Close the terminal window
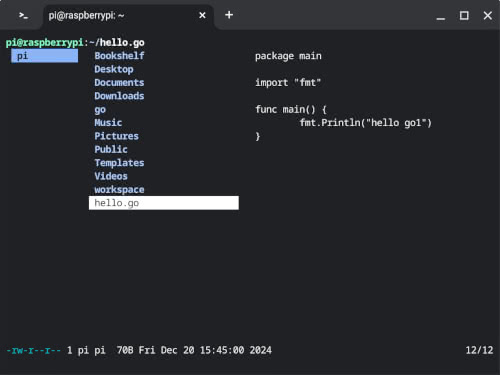 tap(487, 15)
